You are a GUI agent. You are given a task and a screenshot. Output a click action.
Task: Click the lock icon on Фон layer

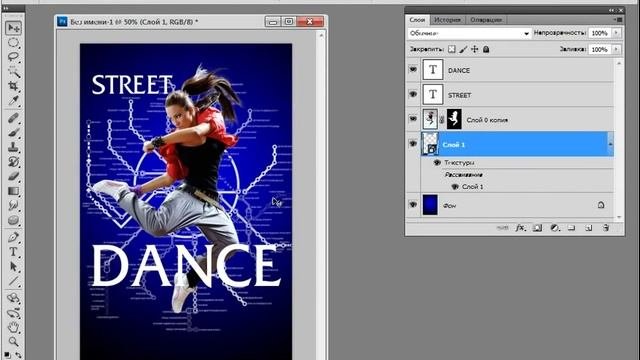point(601,205)
